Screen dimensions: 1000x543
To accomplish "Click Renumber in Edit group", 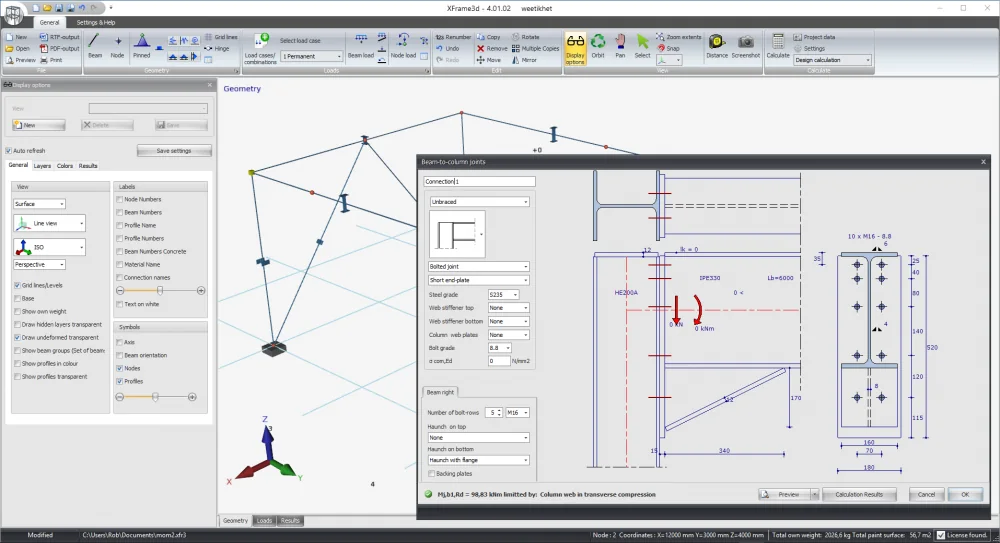I will [x=453, y=37].
